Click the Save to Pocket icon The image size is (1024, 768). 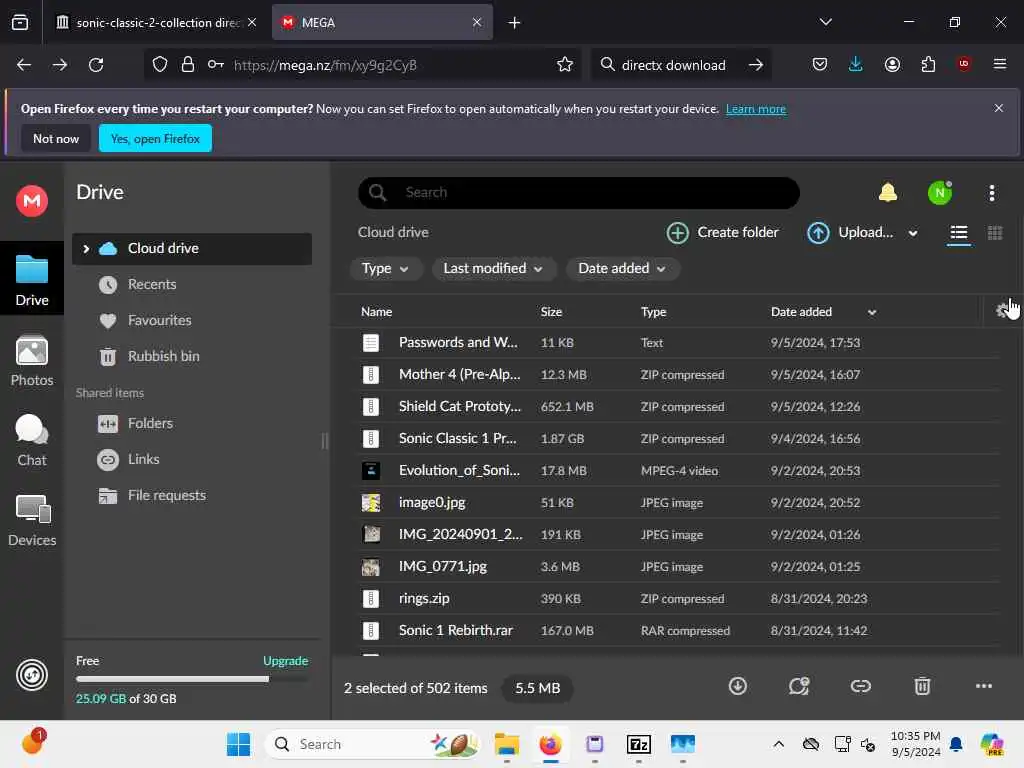tap(820, 64)
